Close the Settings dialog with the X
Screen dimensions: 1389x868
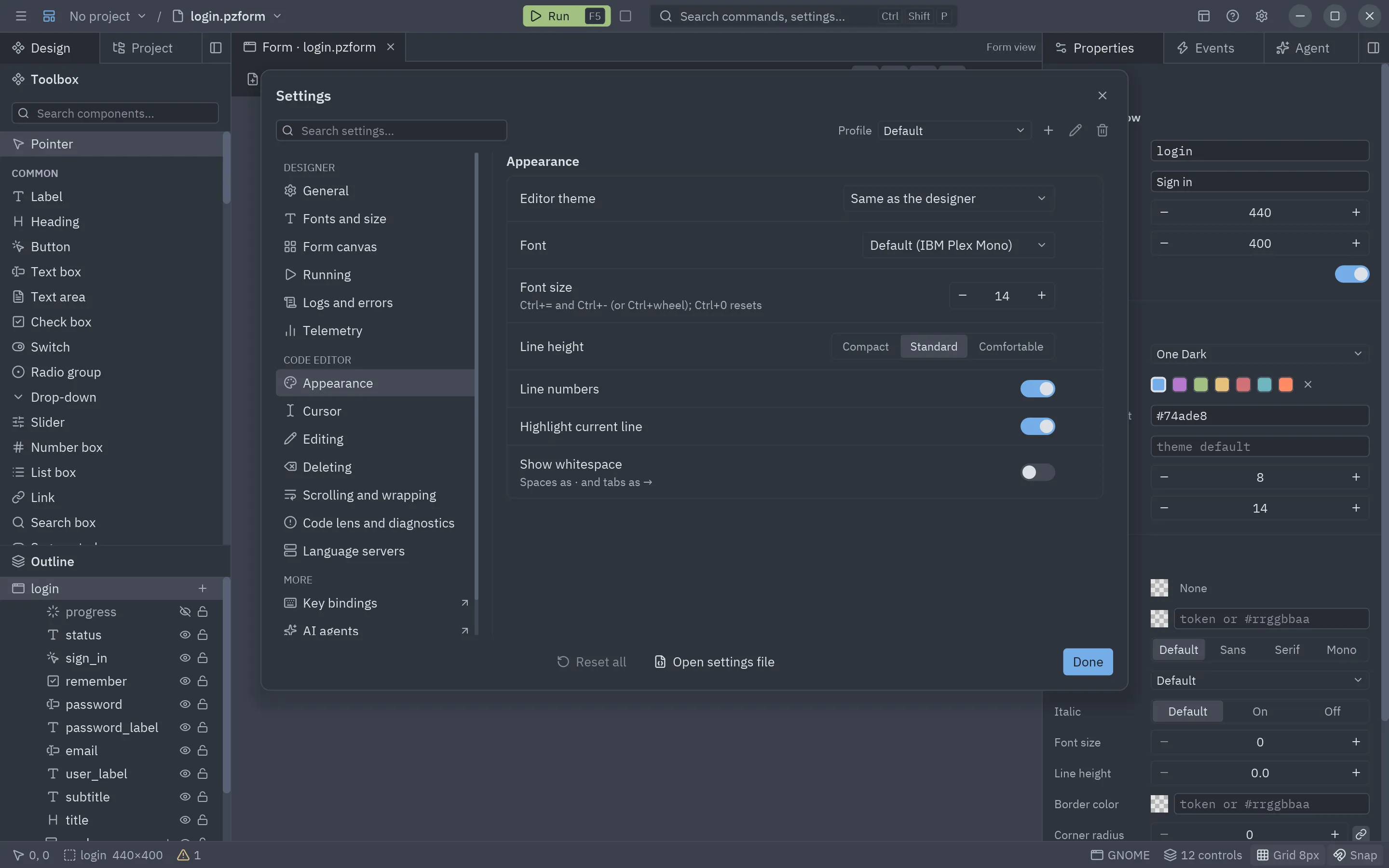pos(1102,95)
